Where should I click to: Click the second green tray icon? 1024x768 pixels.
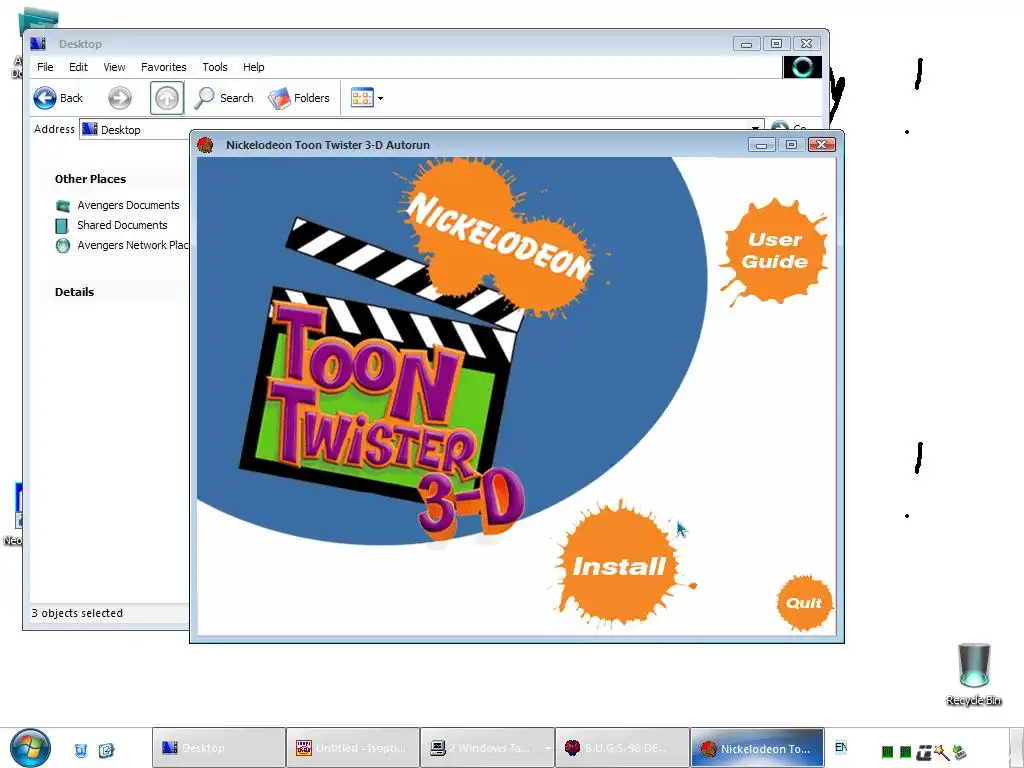[x=905, y=752]
